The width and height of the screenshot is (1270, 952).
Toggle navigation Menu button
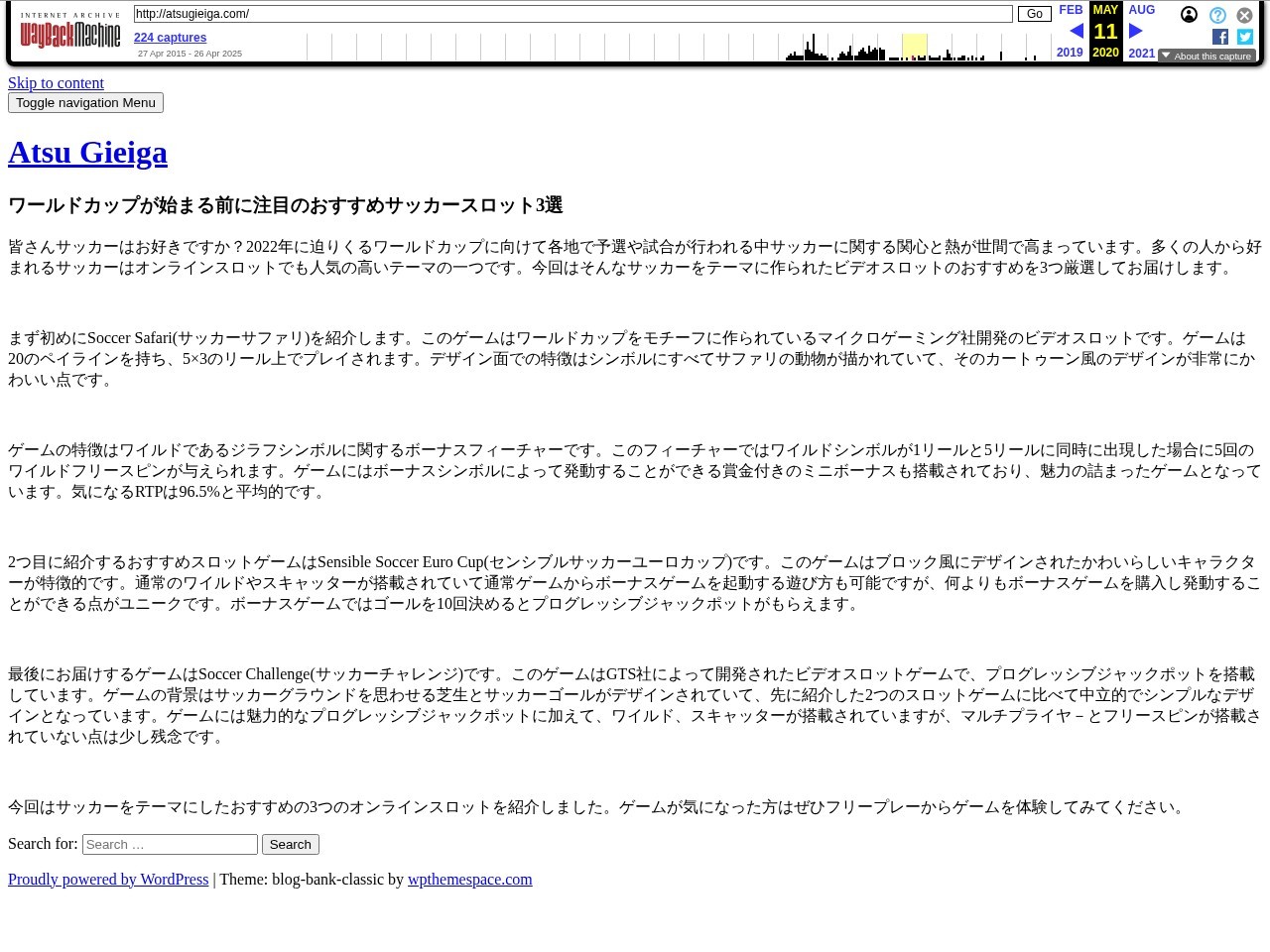click(x=85, y=103)
